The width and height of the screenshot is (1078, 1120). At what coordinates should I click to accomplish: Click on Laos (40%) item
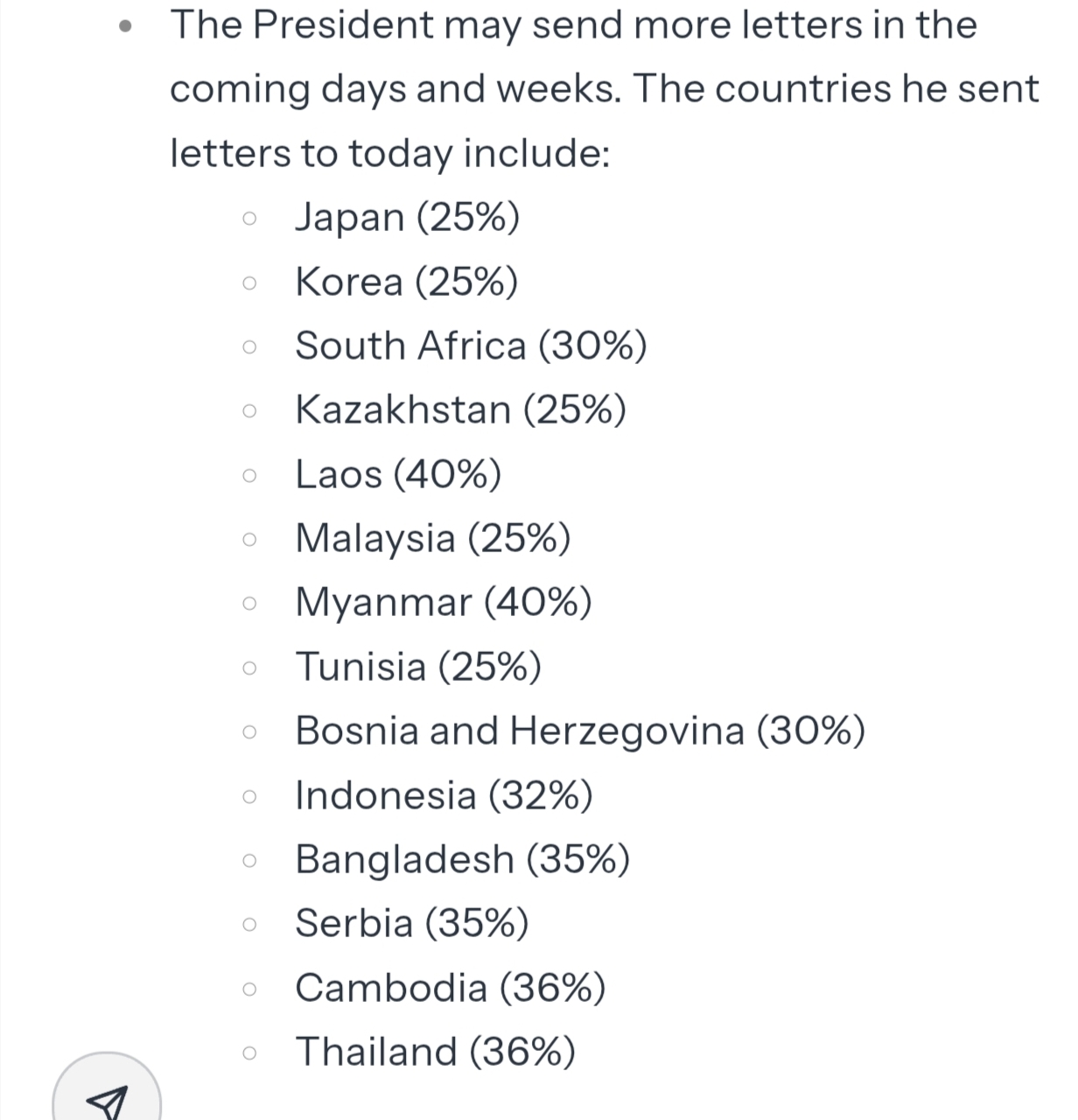[x=398, y=474]
